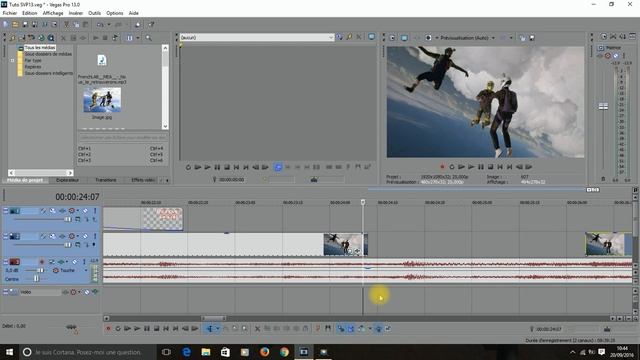Open the Touche automation mode dropdown on audio track

click(86, 270)
